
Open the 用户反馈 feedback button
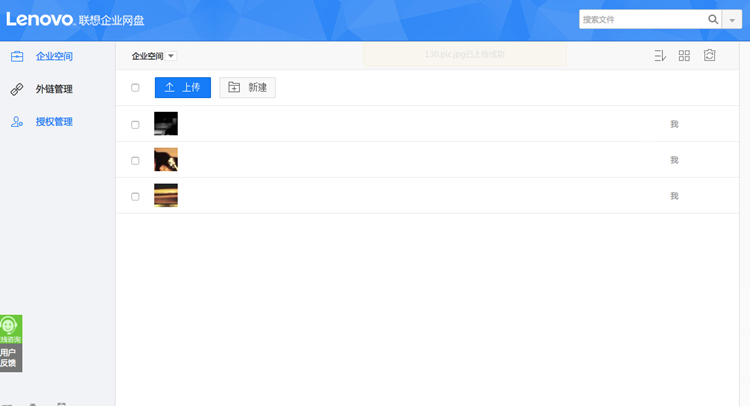(x=11, y=358)
